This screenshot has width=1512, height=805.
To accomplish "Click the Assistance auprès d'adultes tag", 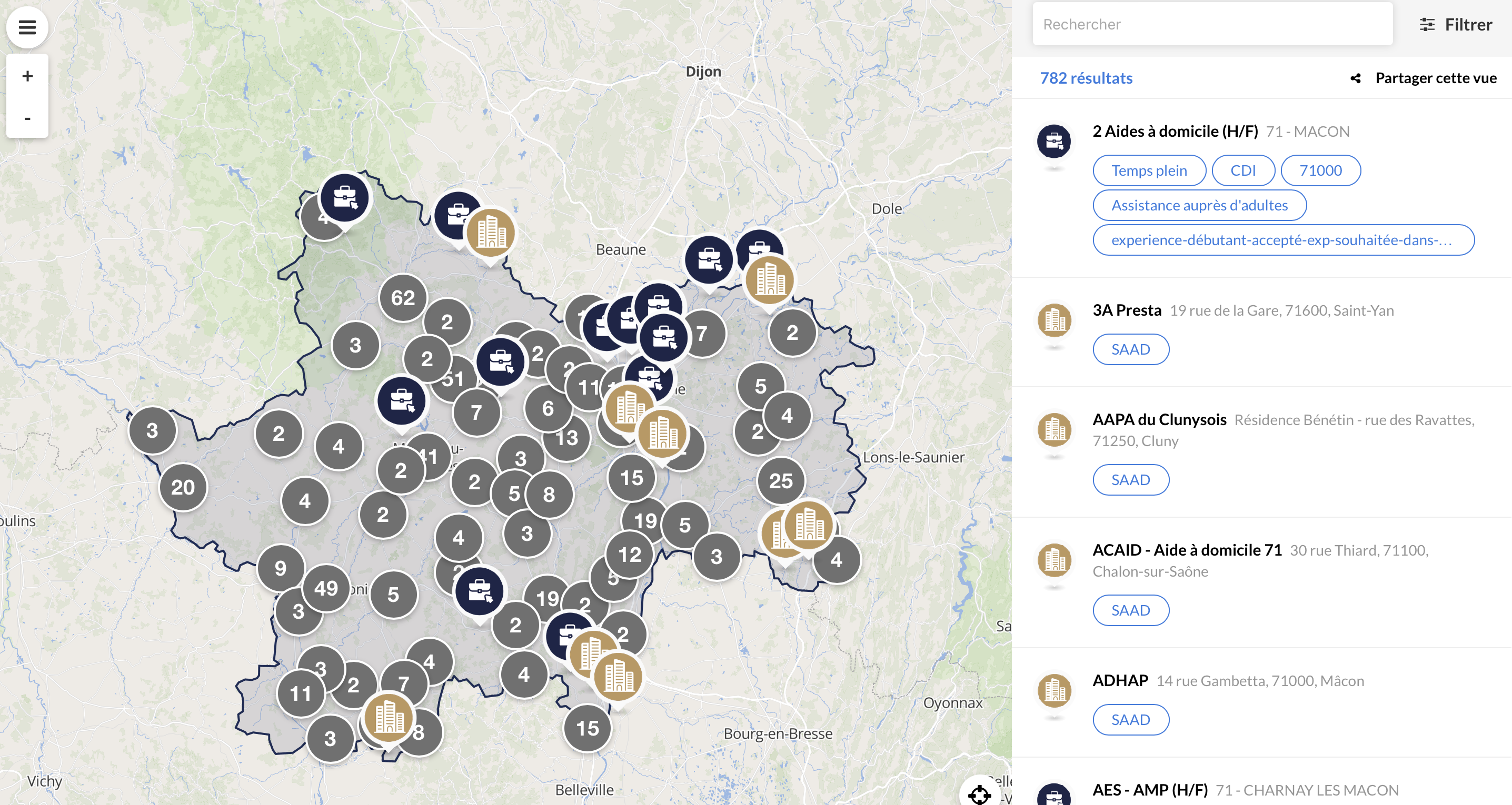I will [x=1199, y=205].
